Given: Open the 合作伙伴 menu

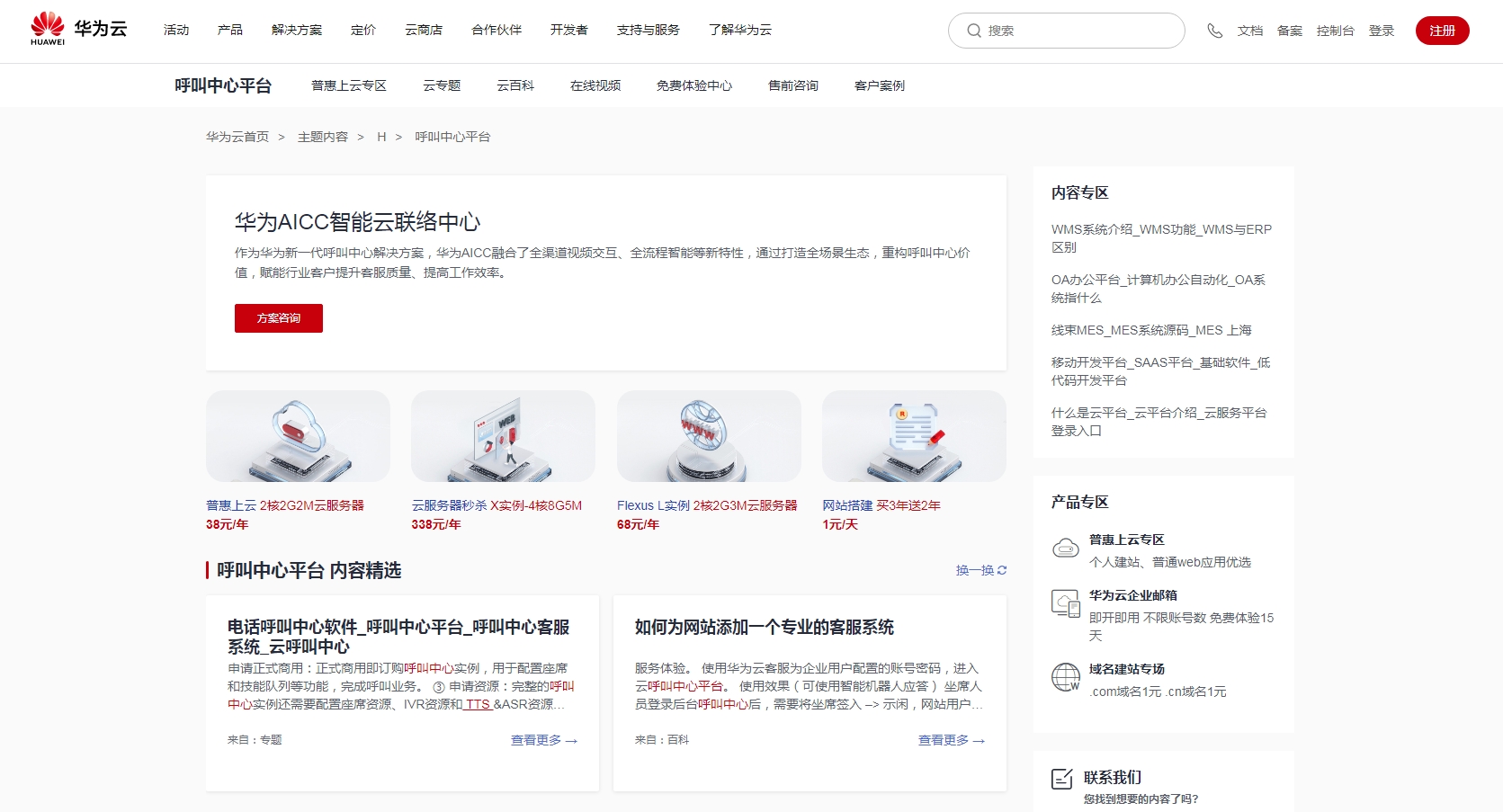Looking at the screenshot, I should pyautogui.click(x=497, y=30).
